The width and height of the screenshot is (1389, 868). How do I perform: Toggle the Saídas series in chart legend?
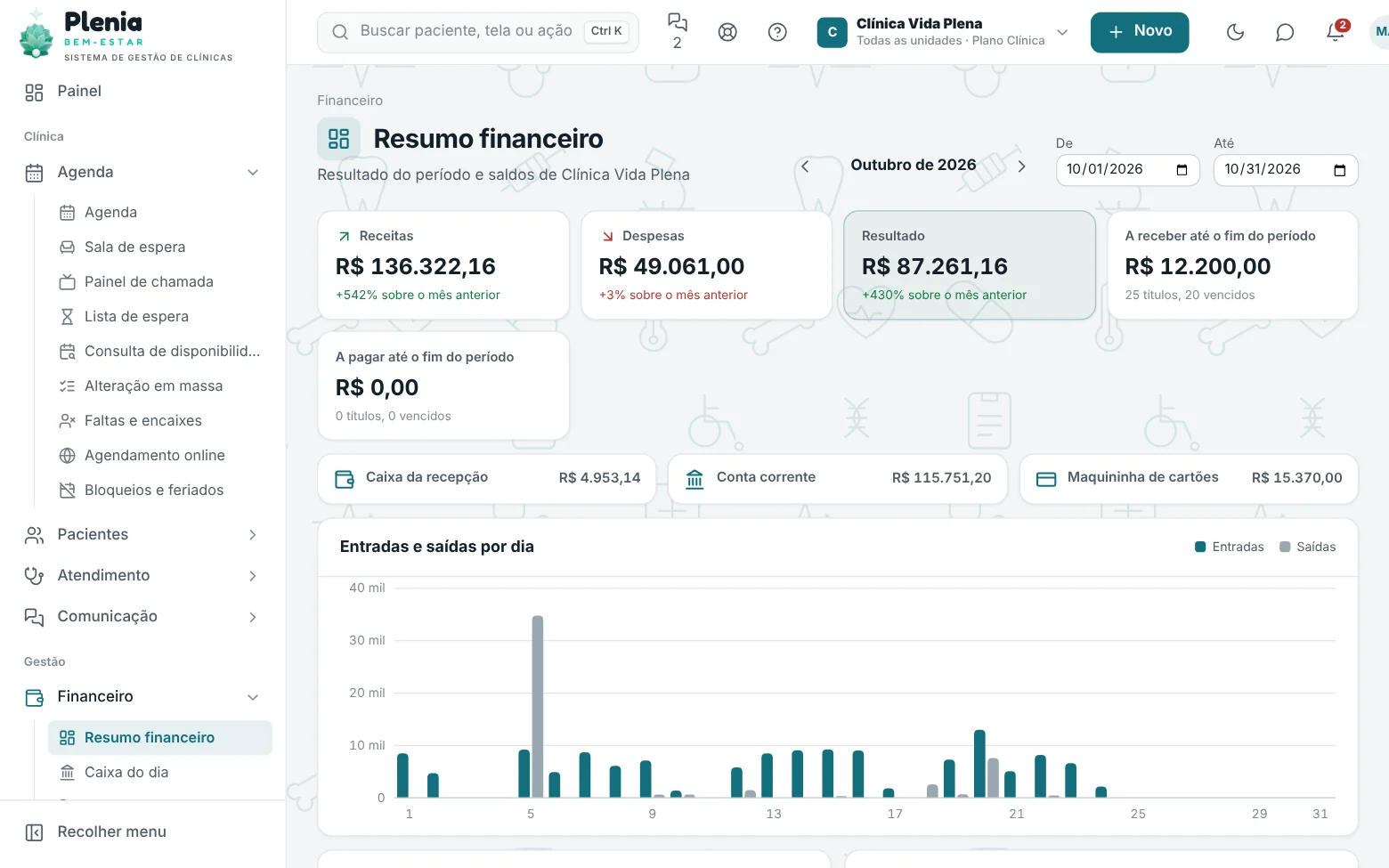point(1308,547)
